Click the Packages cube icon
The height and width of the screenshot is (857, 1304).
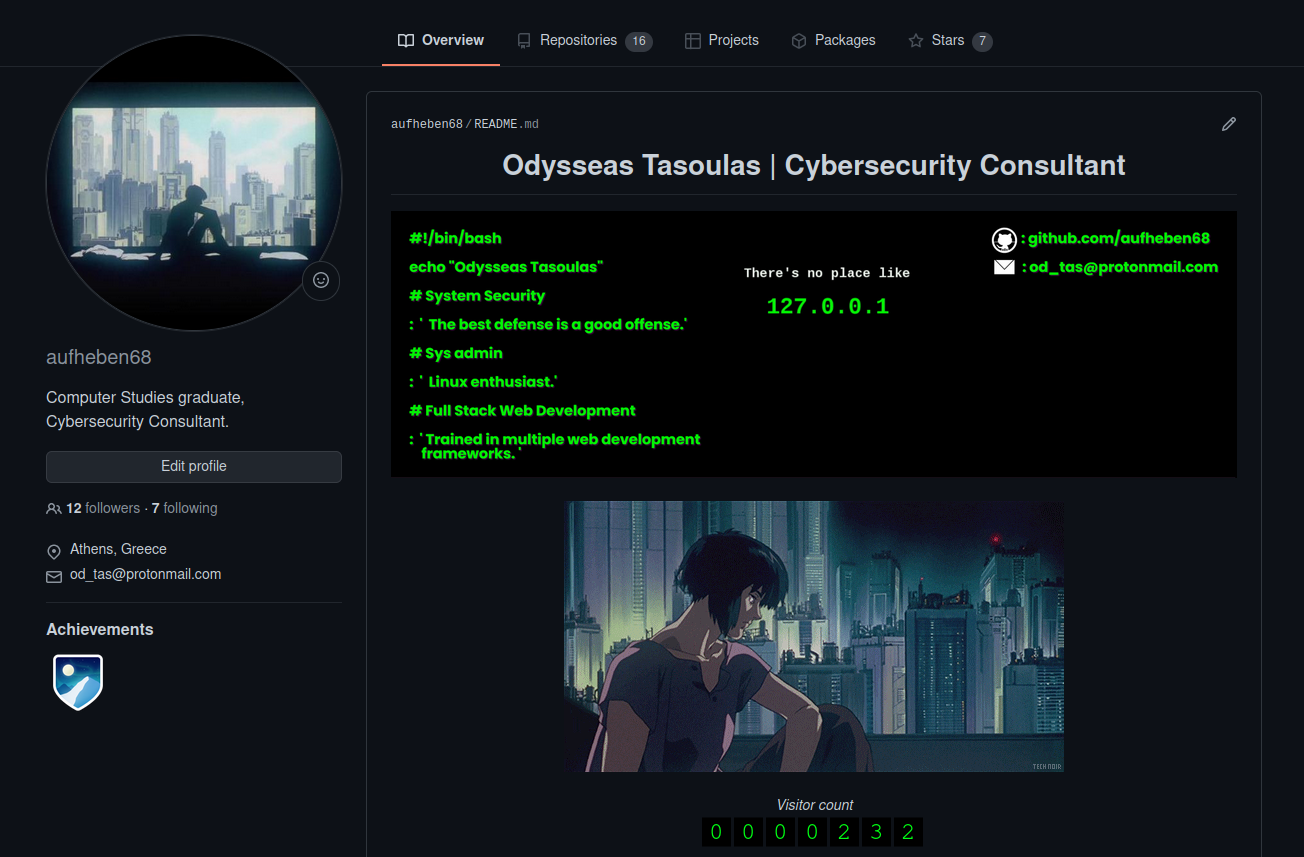pyautogui.click(x=799, y=41)
